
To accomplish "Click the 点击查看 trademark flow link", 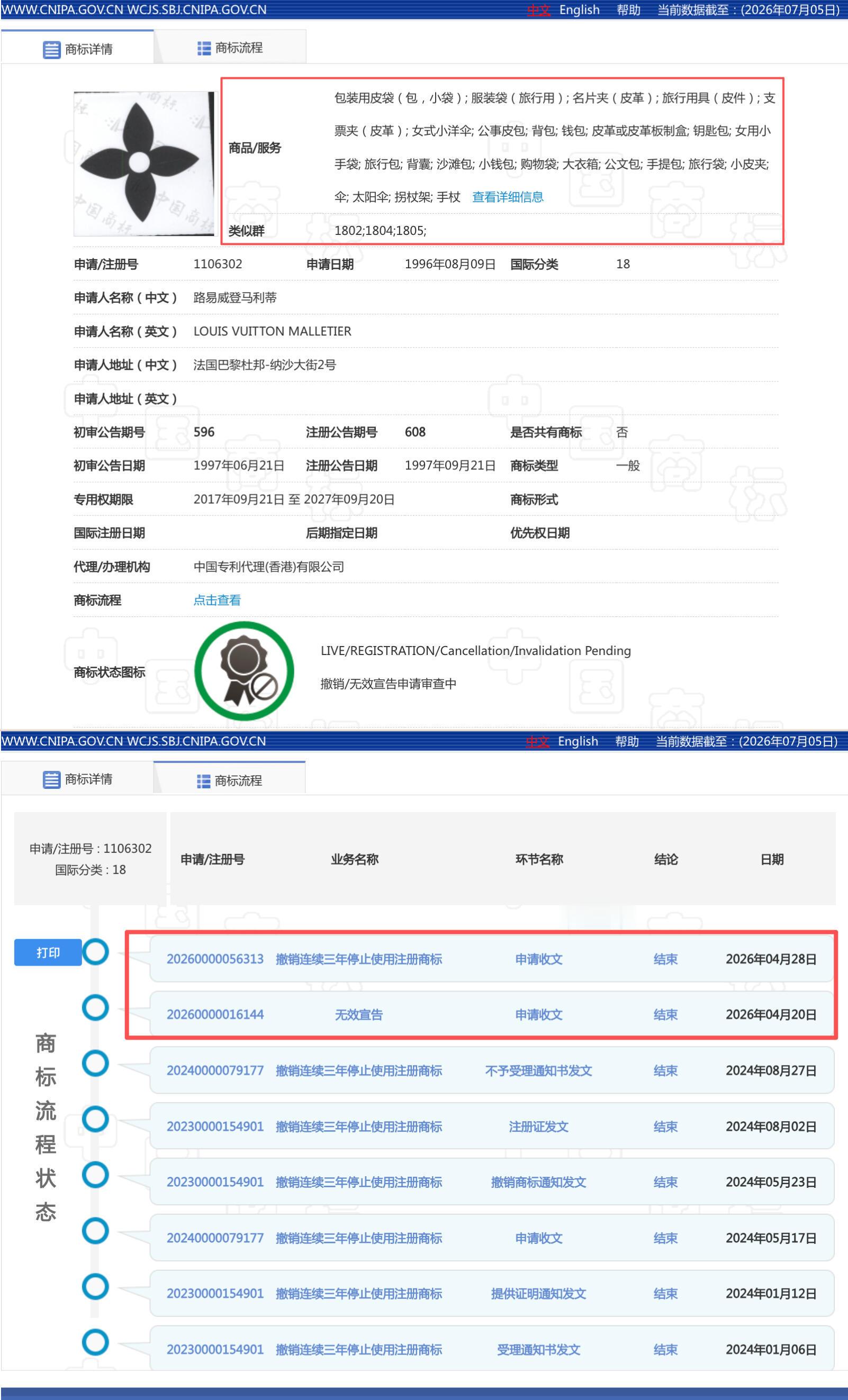I will pos(217,600).
